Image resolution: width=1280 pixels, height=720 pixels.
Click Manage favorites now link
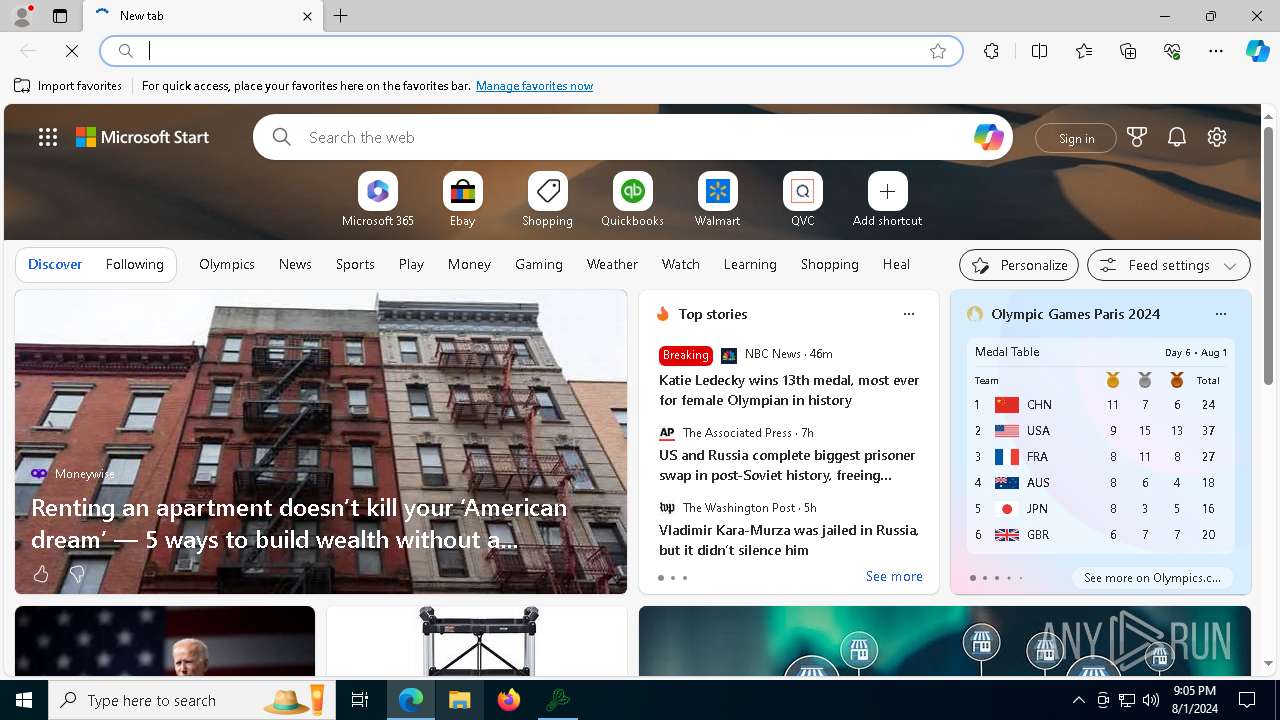click(534, 86)
